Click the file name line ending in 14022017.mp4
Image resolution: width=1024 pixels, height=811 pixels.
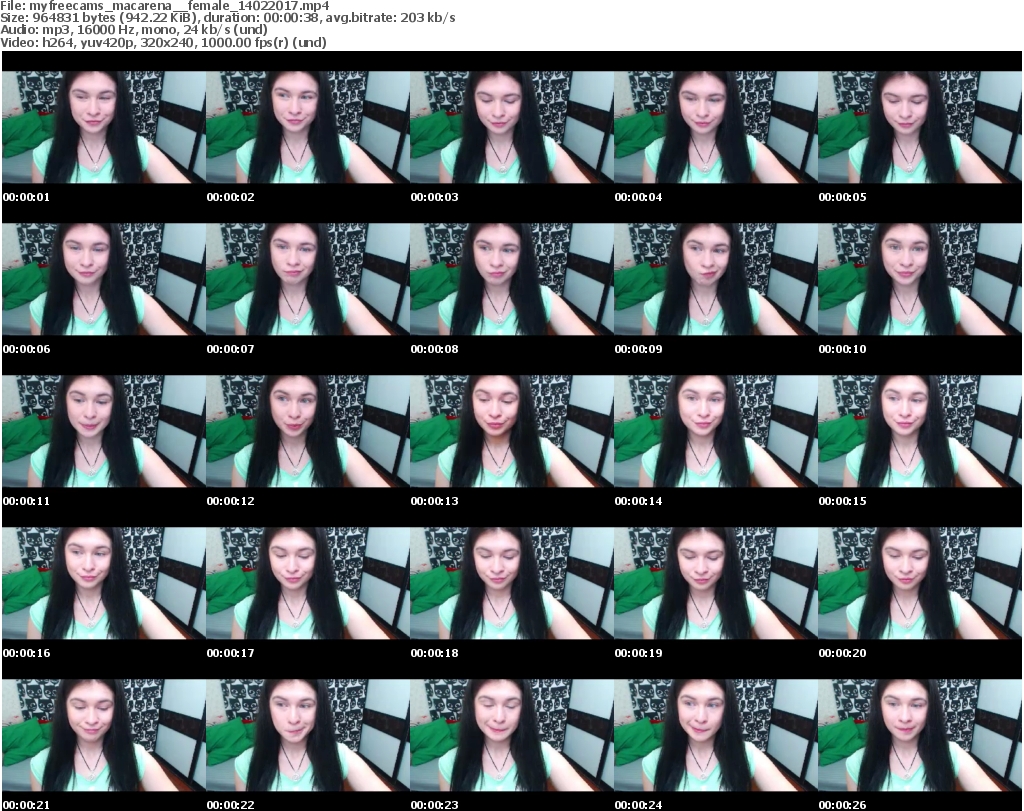tap(165, 6)
